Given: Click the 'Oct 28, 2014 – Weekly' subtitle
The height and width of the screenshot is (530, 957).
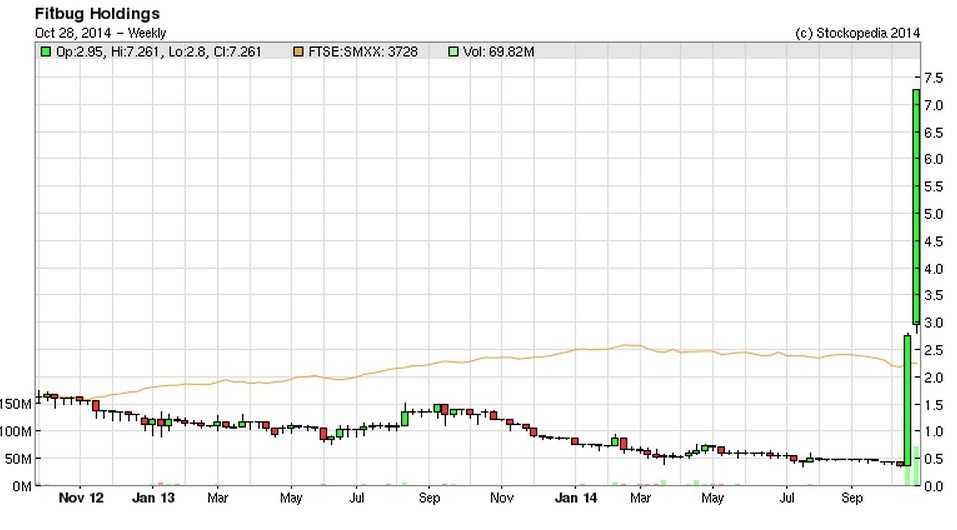Looking at the screenshot, I should point(100,33).
